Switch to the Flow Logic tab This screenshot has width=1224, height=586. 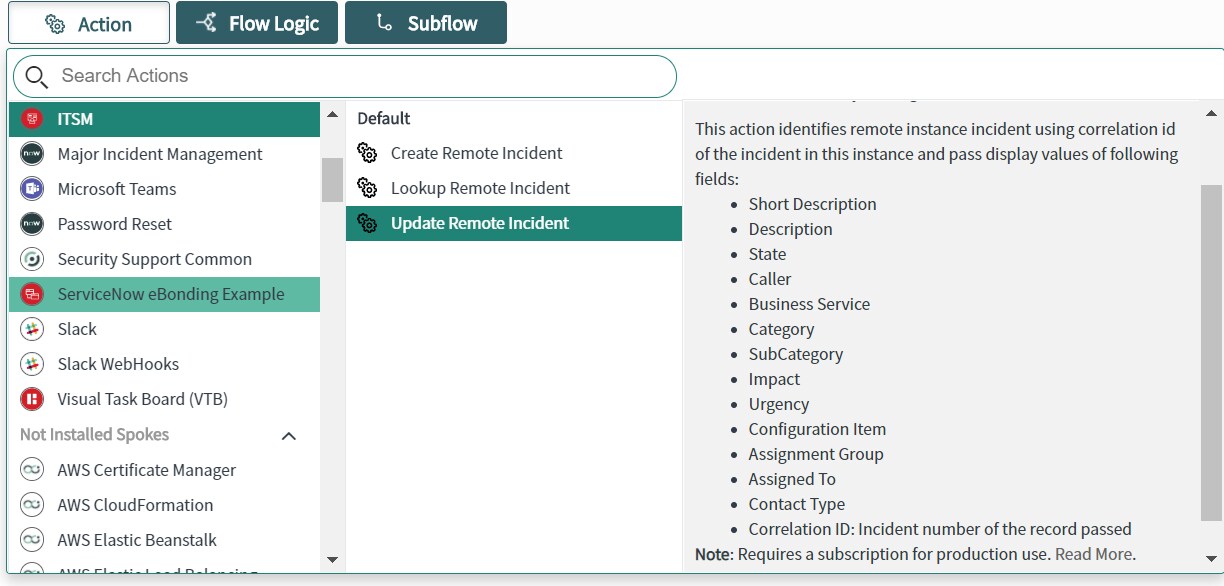tap(257, 23)
